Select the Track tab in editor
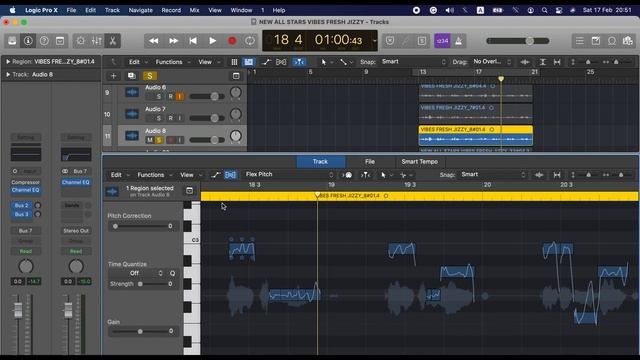 pyautogui.click(x=320, y=162)
